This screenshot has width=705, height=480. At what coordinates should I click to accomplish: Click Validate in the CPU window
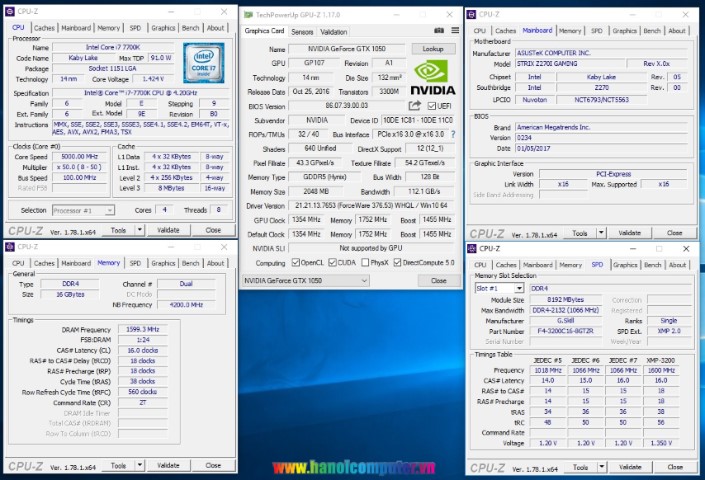pyautogui.click(x=168, y=230)
